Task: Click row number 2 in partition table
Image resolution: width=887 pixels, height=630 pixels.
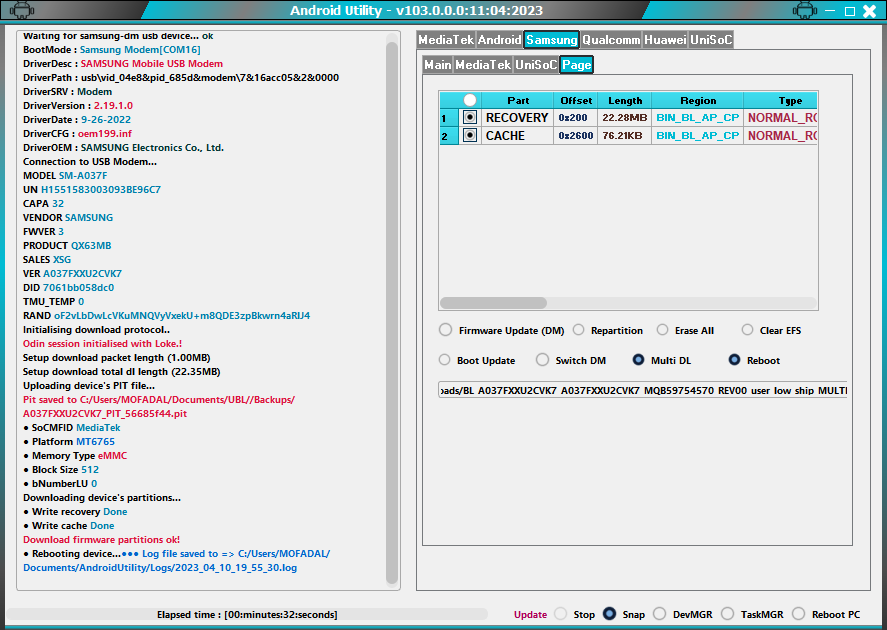Action: pos(449,136)
